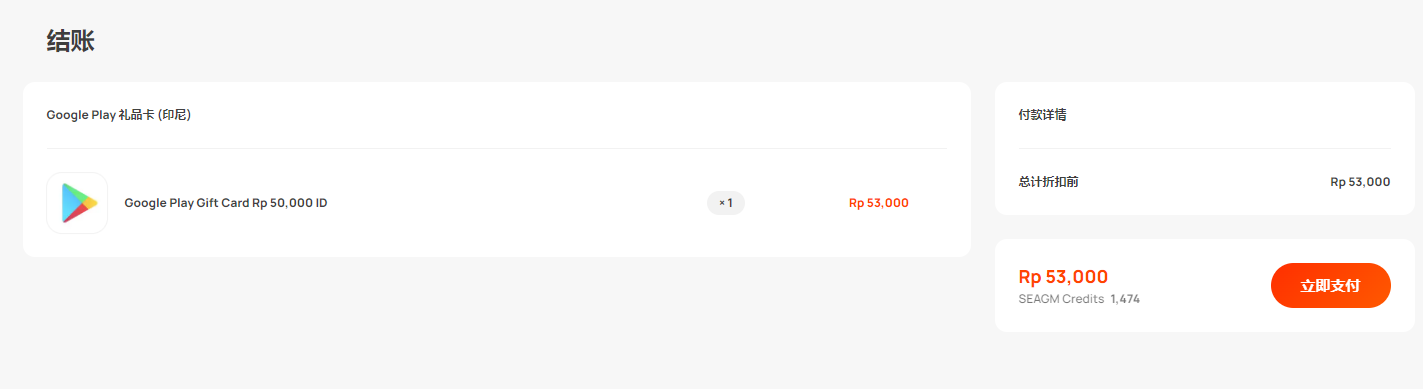Click the 结账 checkout page heading
Image resolution: width=1423 pixels, height=389 pixels.
point(70,41)
